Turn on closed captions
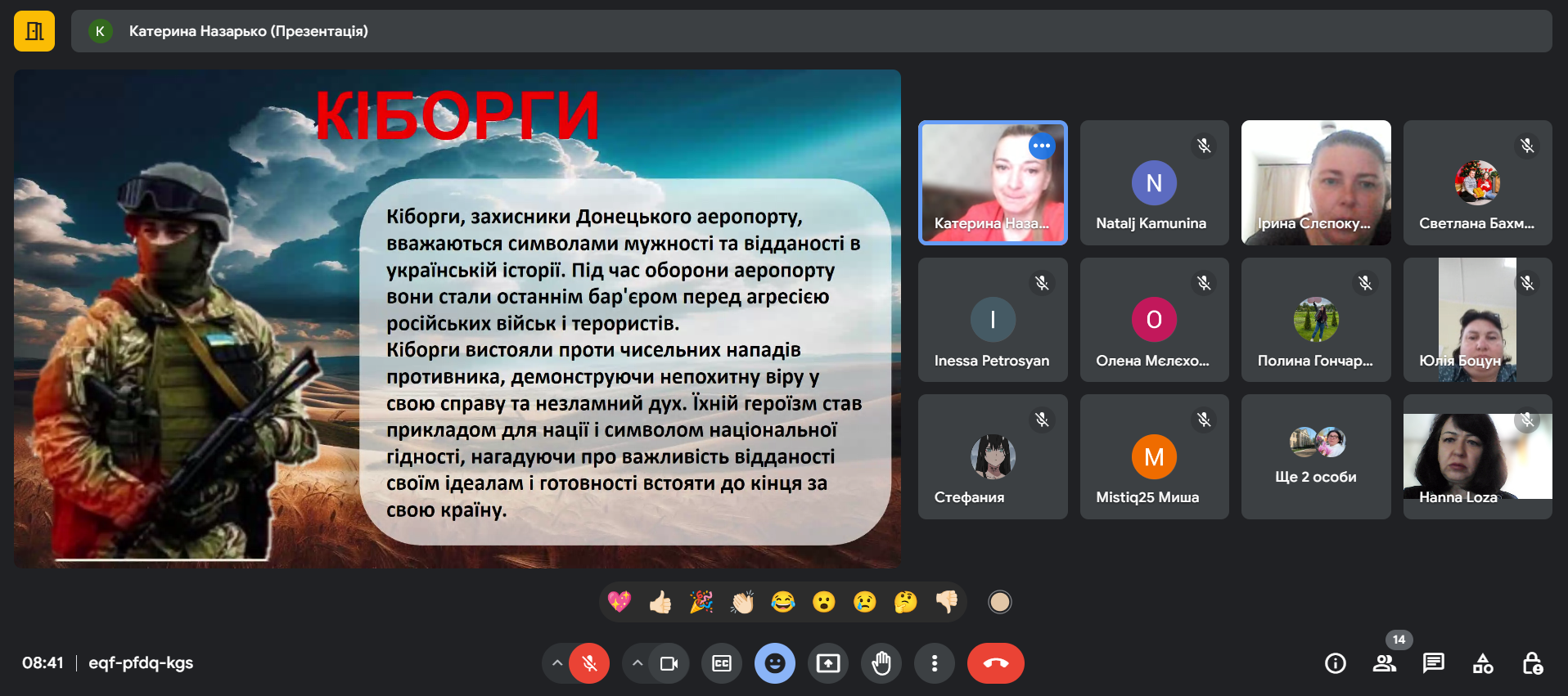Image resolution: width=1568 pixels, height=696 pixels. (x=722, y=663)
